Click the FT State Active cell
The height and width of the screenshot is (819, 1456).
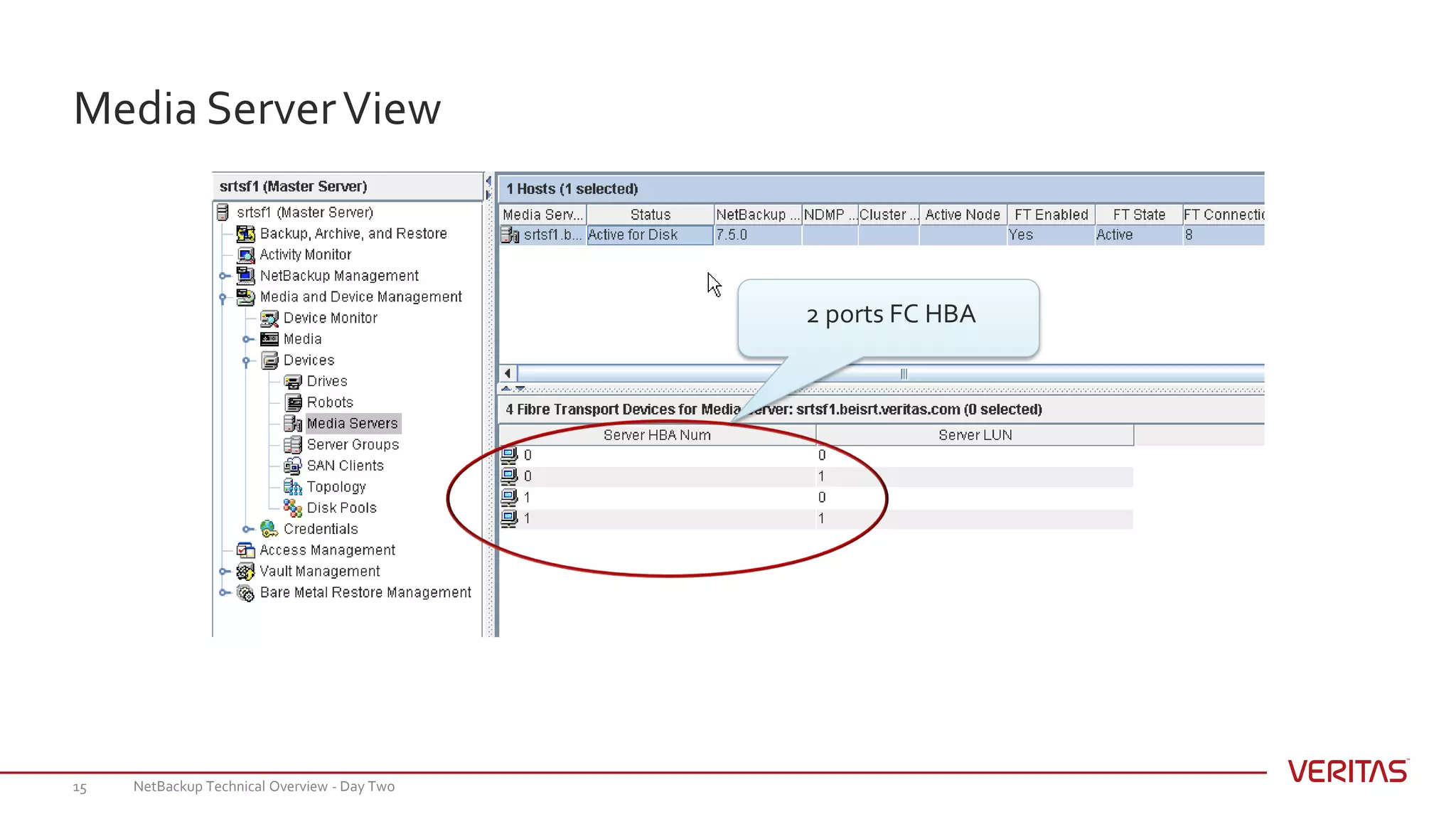click(1139, 235)
